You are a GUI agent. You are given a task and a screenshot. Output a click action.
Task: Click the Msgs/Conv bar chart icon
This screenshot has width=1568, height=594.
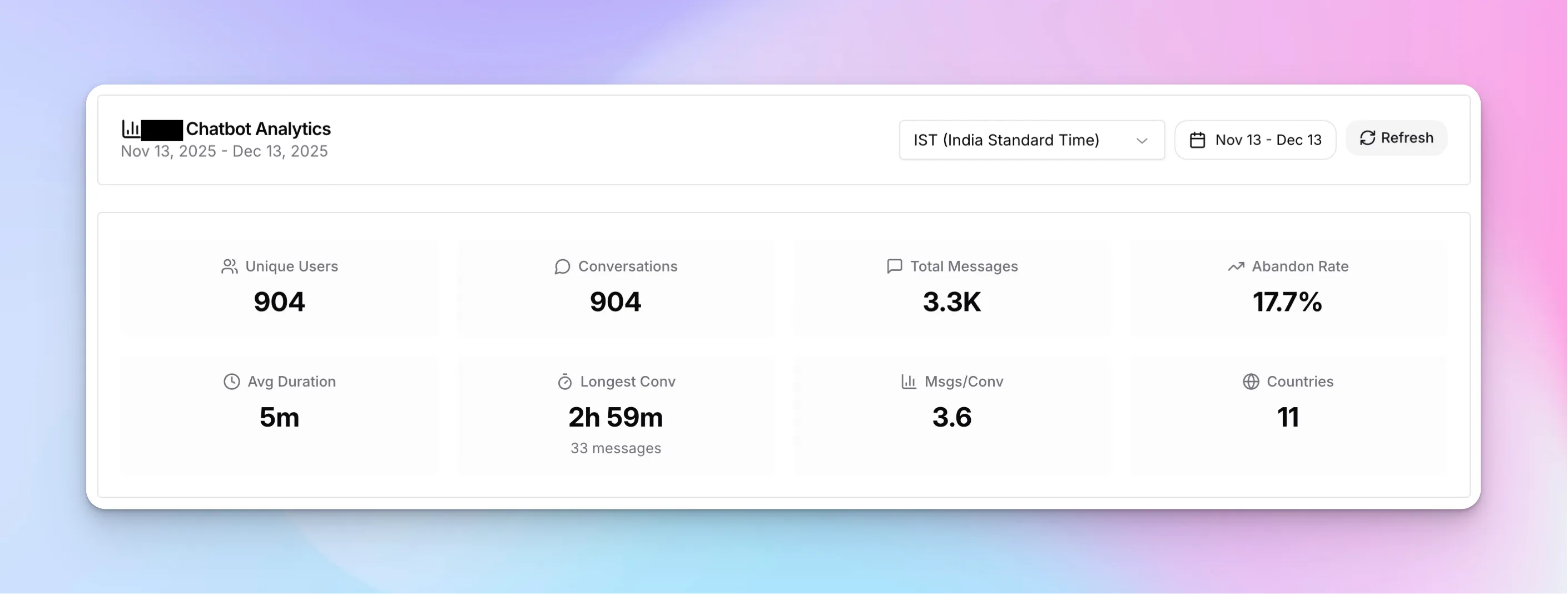click(x=907, y=381)
